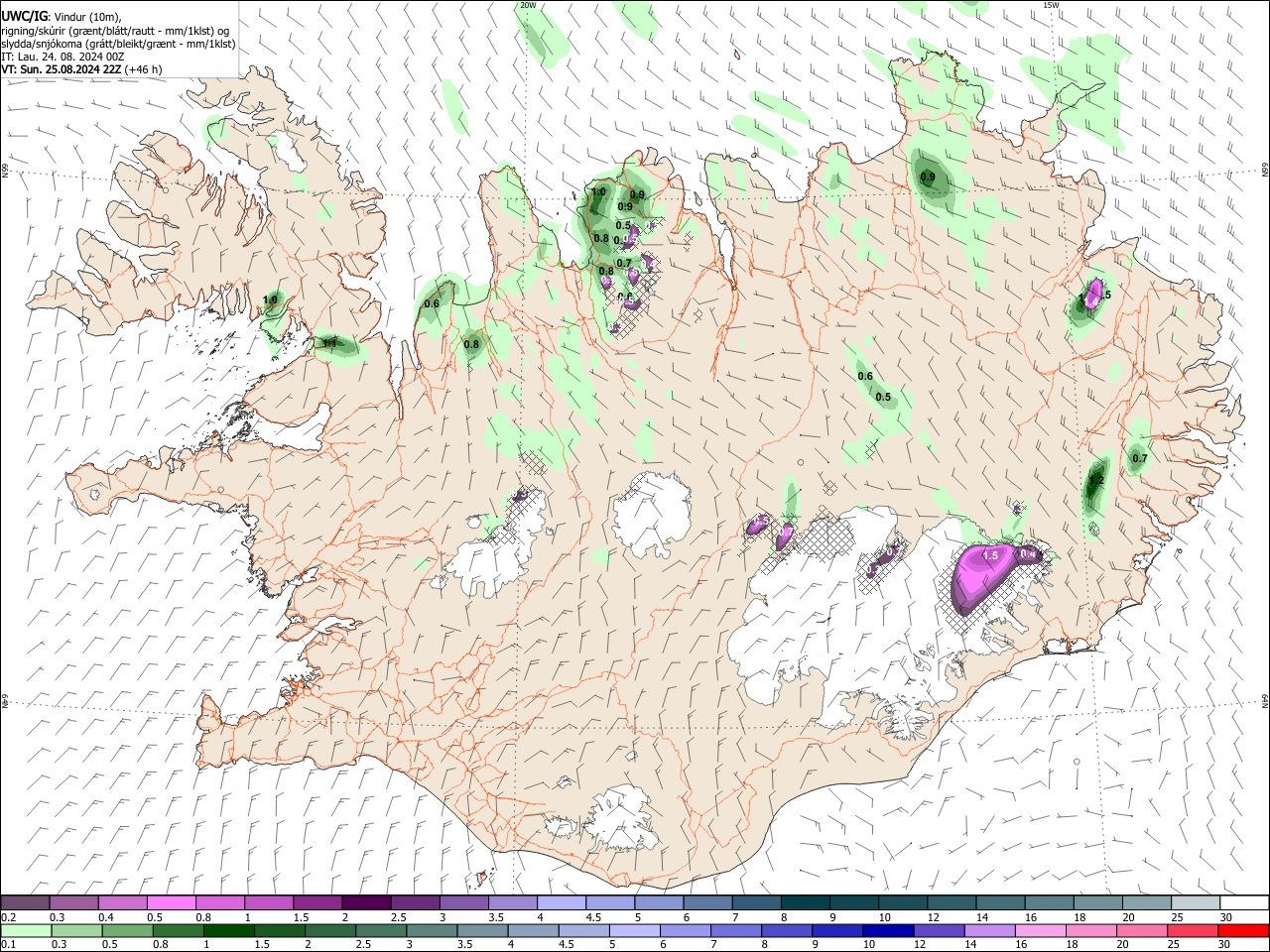Select the 1.1 precipitation value in the west
Screen dimensions: 1270x952
tap(330, 343)
